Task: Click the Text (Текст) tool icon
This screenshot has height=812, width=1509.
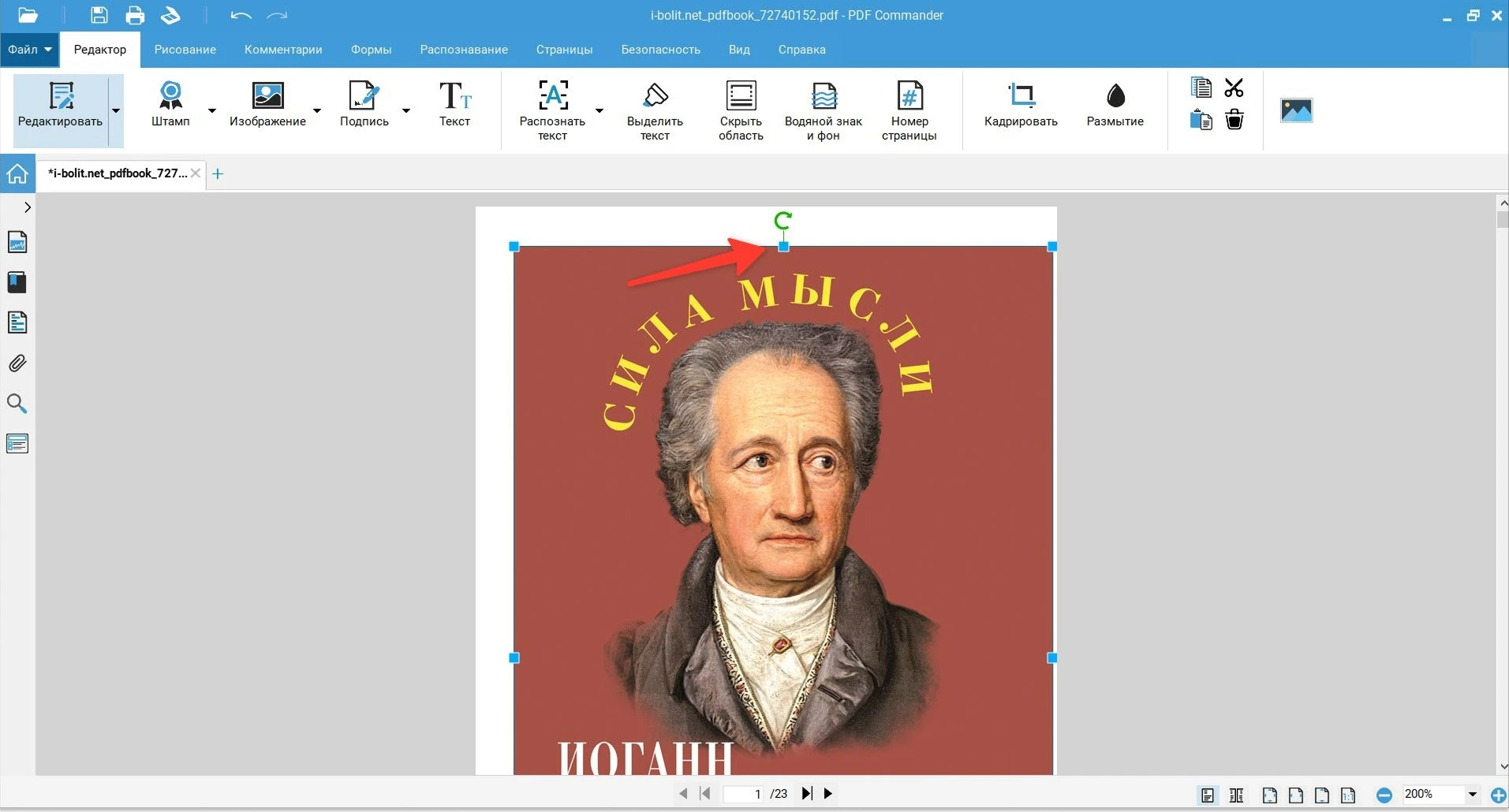Action: tap(454, 97)
